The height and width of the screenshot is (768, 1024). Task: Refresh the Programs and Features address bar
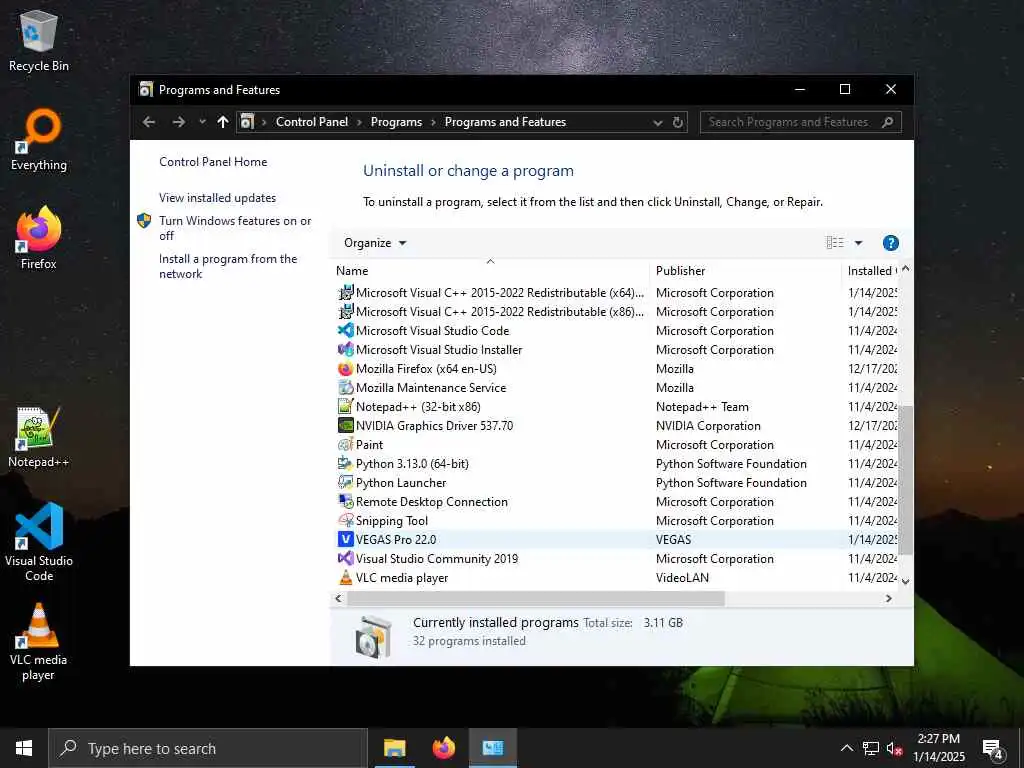coord(677,122)
